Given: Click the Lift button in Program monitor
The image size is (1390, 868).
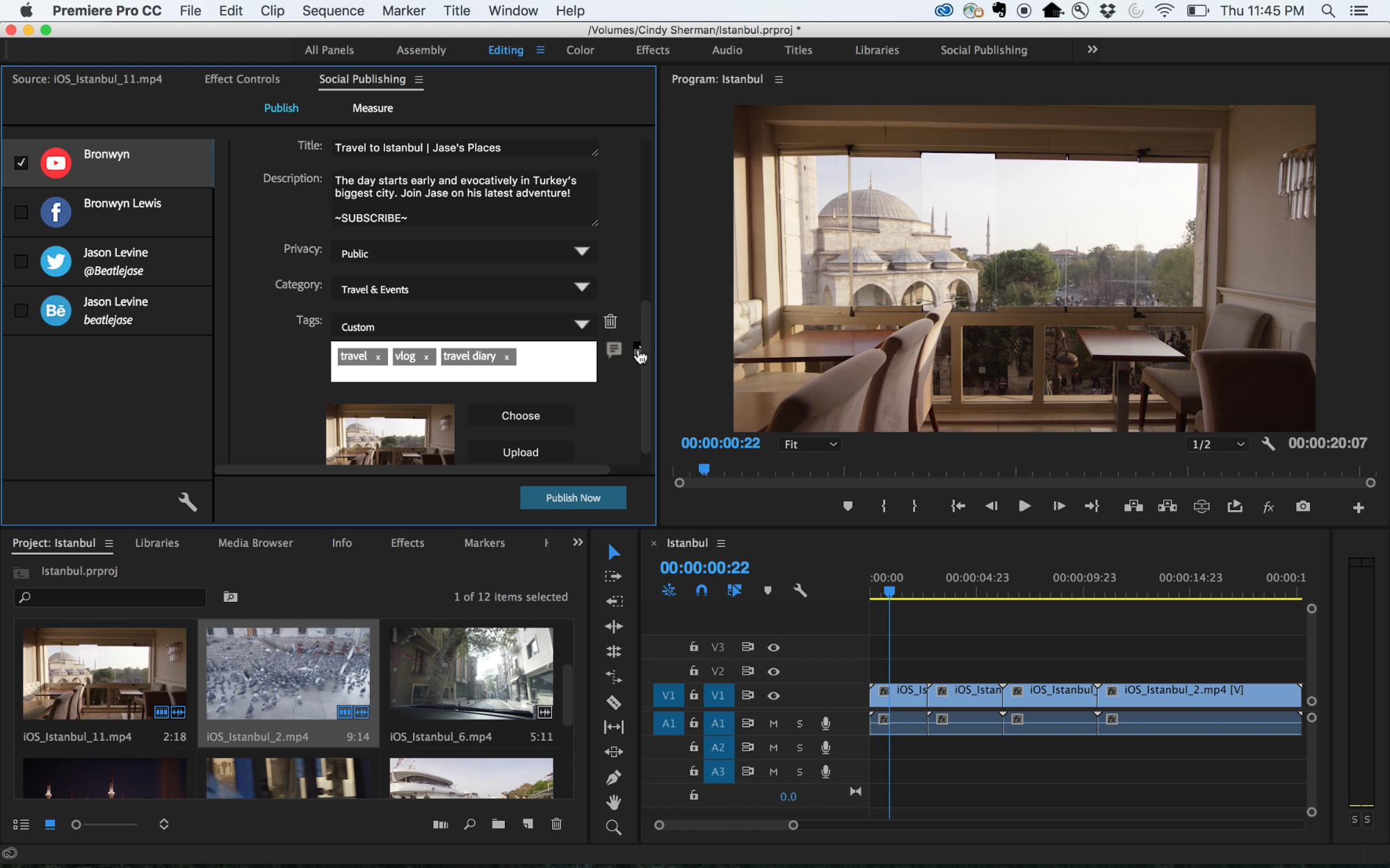Looking at the screenshot, I should (1133, 507).
